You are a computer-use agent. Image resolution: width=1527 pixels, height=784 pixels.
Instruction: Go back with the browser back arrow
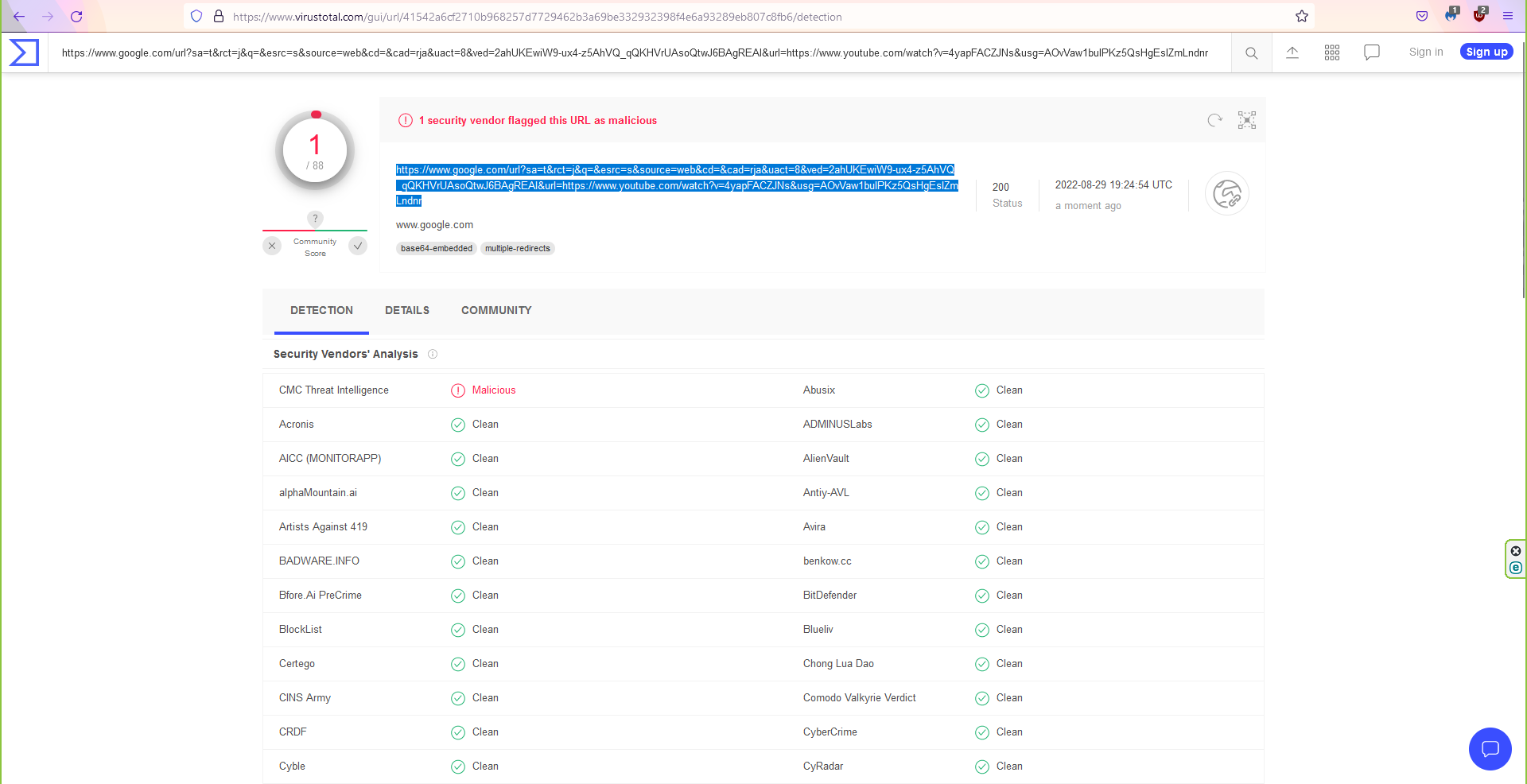point(19,16)
